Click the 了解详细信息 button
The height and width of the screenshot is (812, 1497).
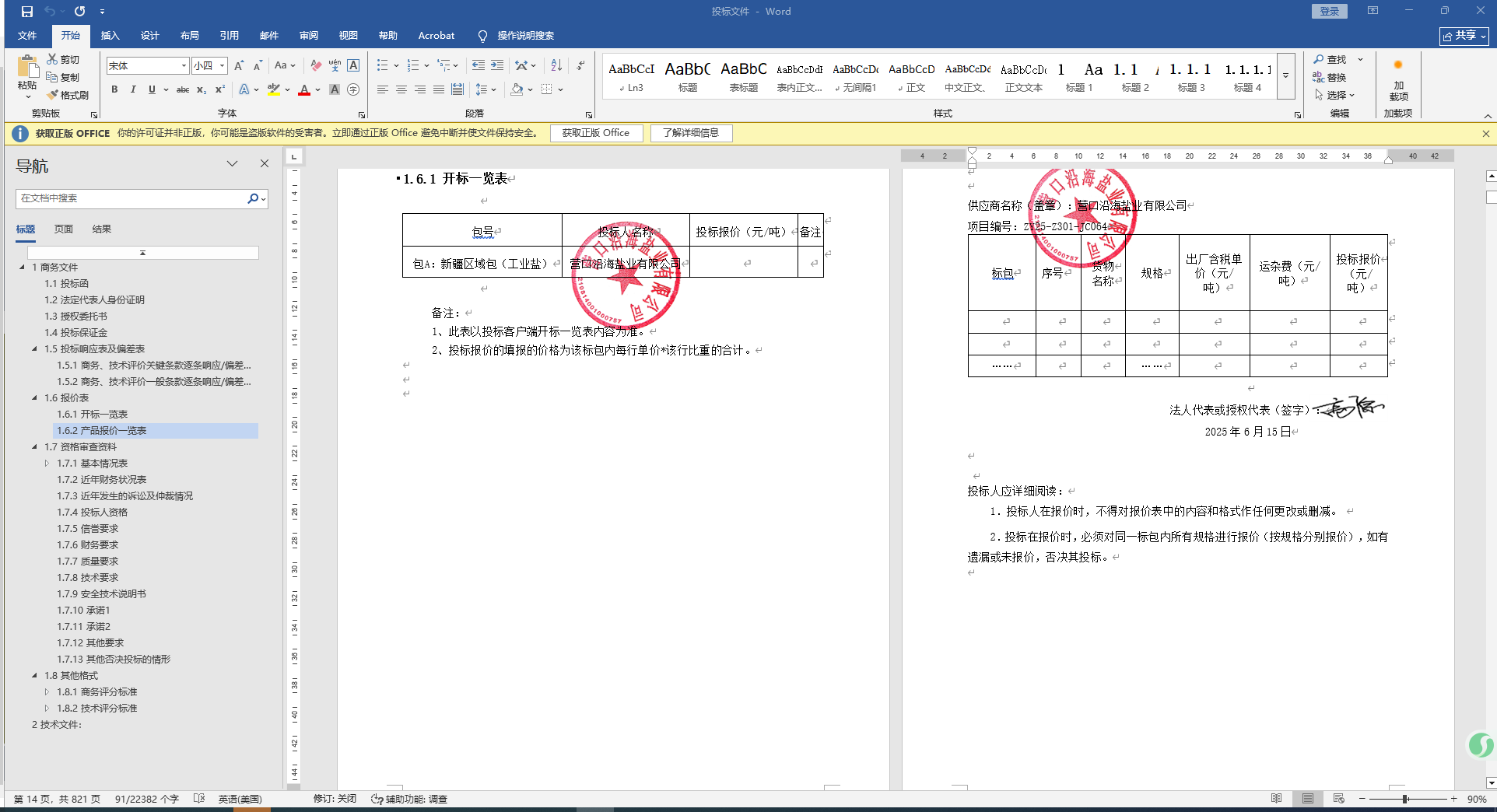pos(691,133)
